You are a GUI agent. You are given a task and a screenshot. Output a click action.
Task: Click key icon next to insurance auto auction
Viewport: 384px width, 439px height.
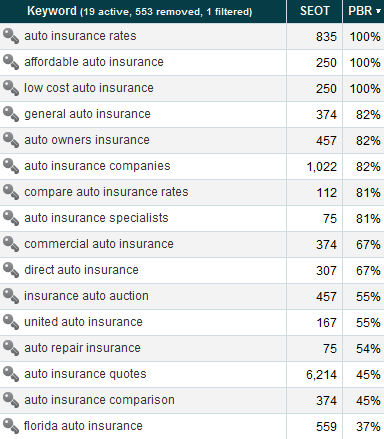pyautogui.click(x=11, y=296)
